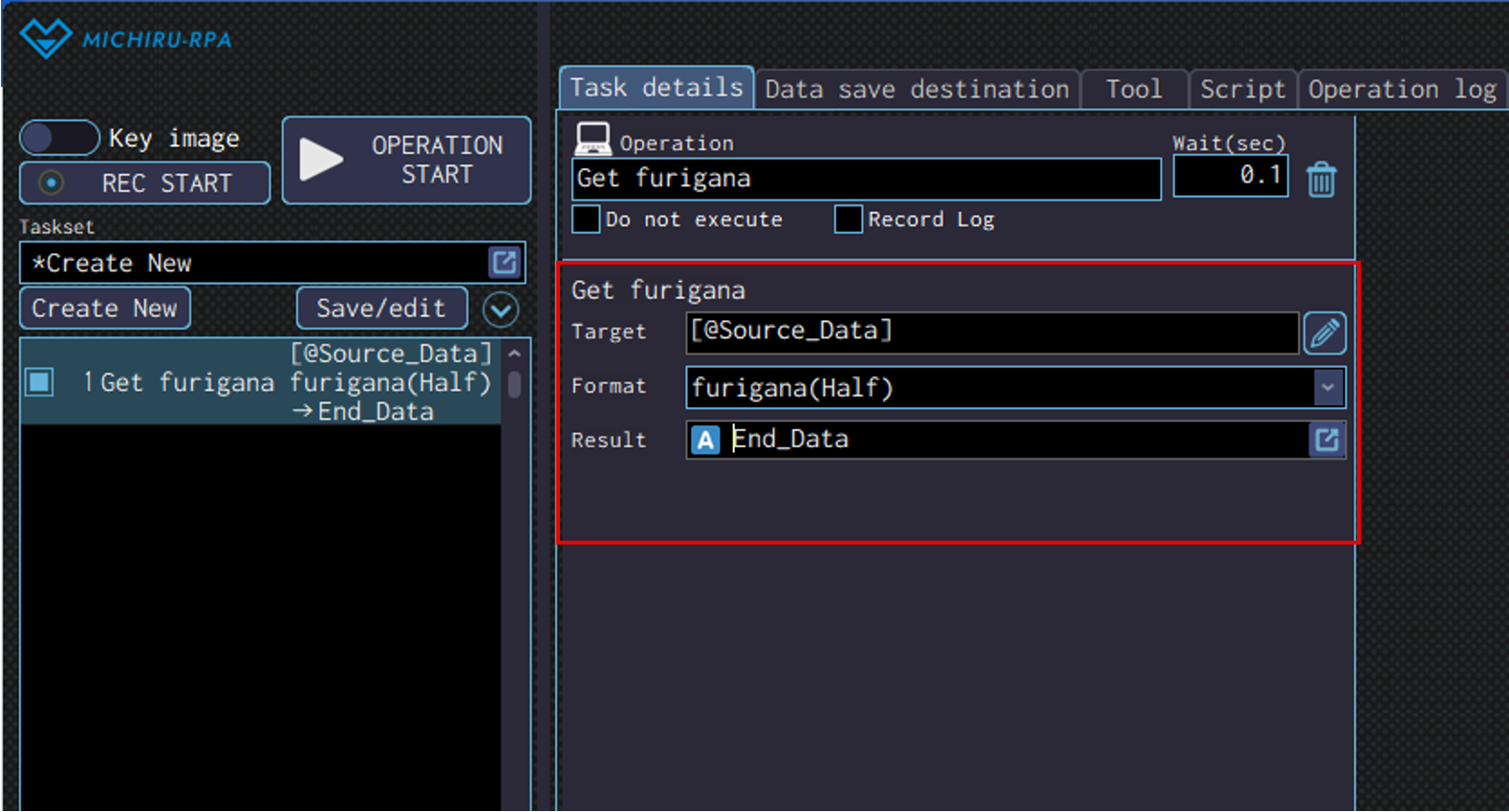Click the MICHIRU-RPA logo
This screenshot has width=1509, height=812.
125,39
